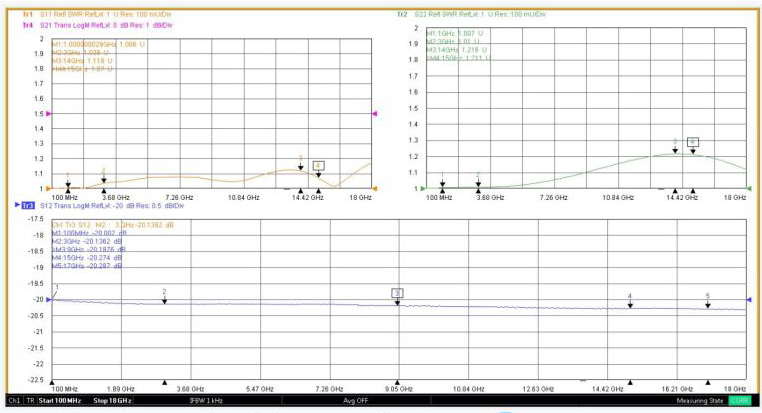This screenshot has height=413, width=762.
Task: Click the Measuring State status label
Action: tap(696, 402)
